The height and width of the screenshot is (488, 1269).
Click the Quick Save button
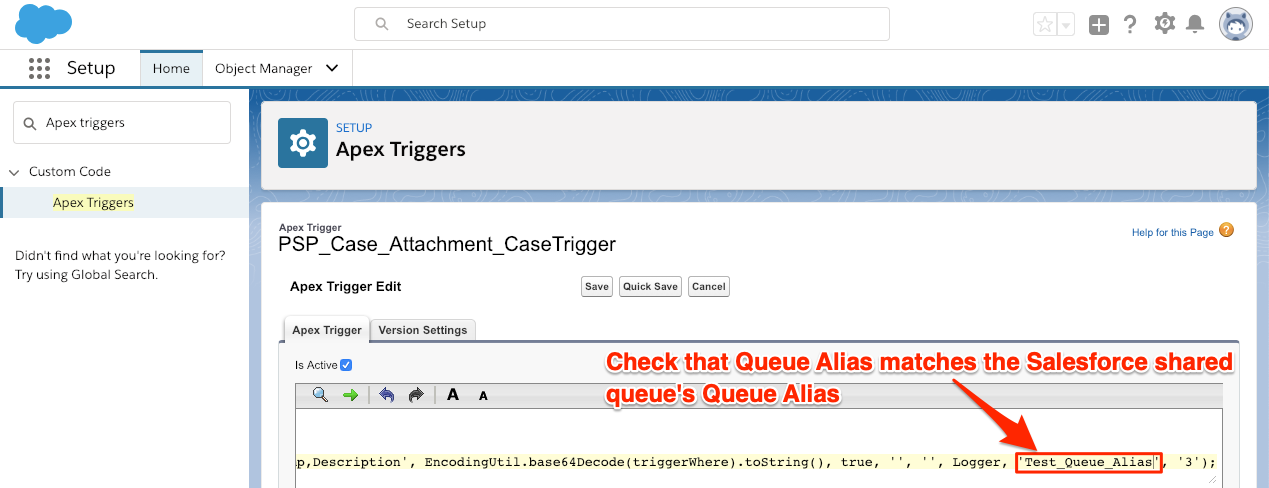[651, 286]
